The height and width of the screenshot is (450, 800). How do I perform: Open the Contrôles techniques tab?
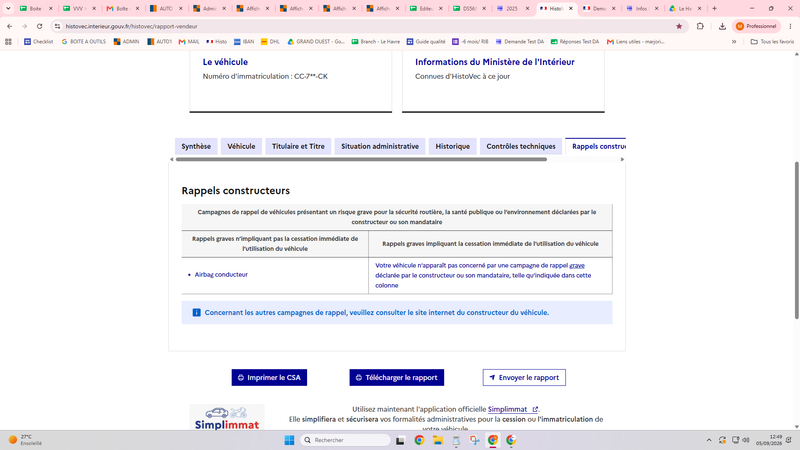pyautogui.click(x=521, y=146)
